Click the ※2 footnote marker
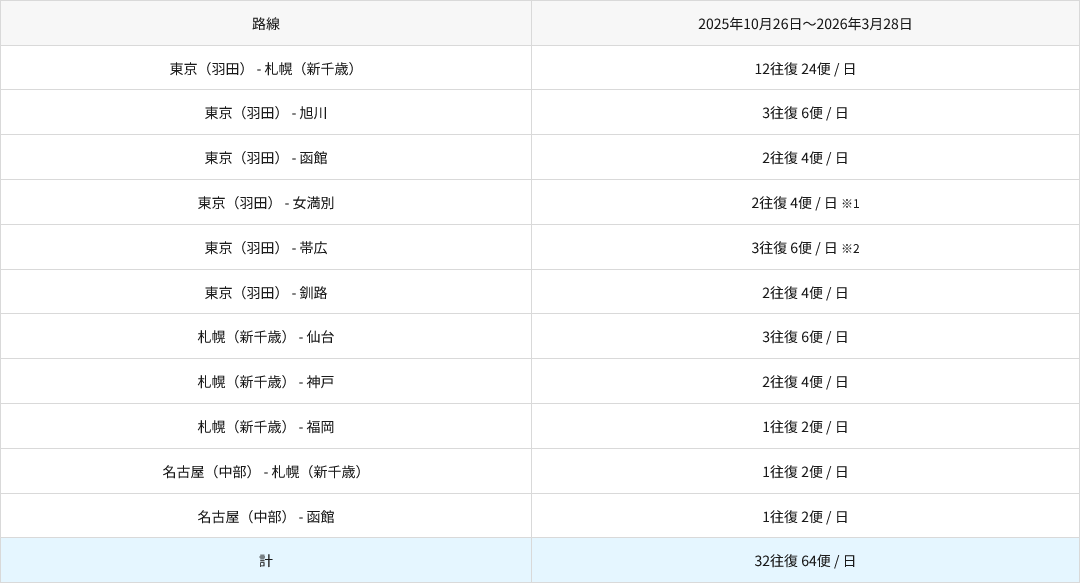The height and width of the screenshot is (583, 1080). [x=850, y=249]
